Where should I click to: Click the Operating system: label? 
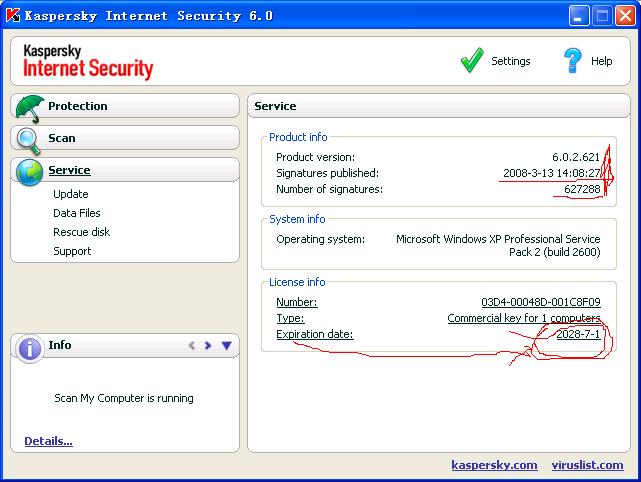click(x=320, y=239)
